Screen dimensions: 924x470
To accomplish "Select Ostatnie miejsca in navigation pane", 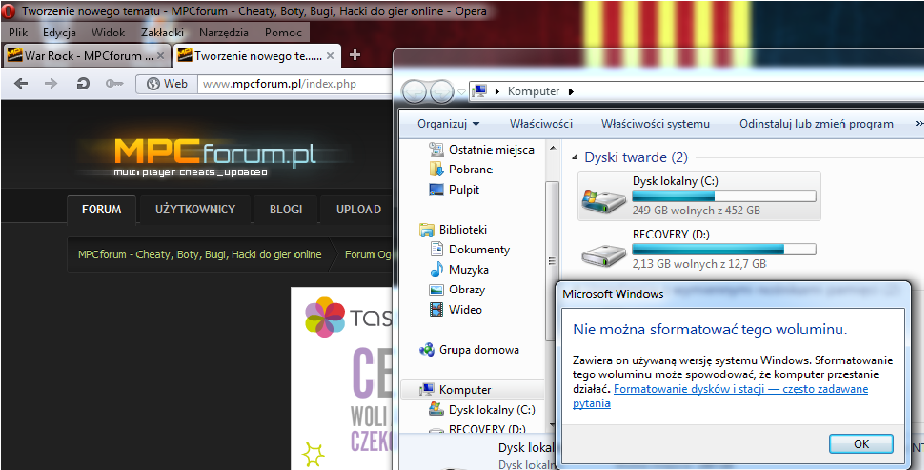I will [x=481, y=150].
